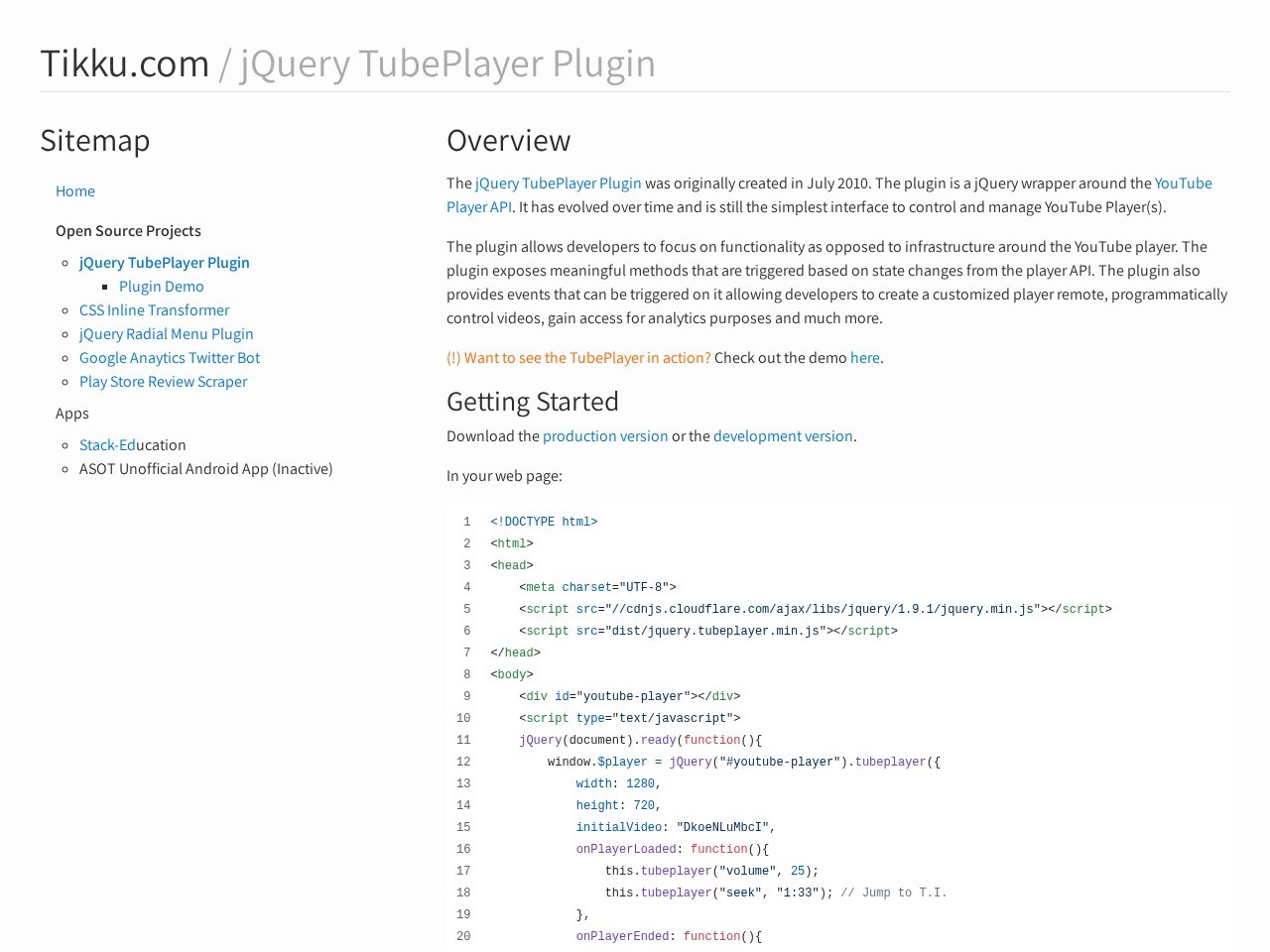Visit the CSS Inline Transformer project
Image resolution: width=1270 pixels, height=952 pixels.
pos(154,309)
